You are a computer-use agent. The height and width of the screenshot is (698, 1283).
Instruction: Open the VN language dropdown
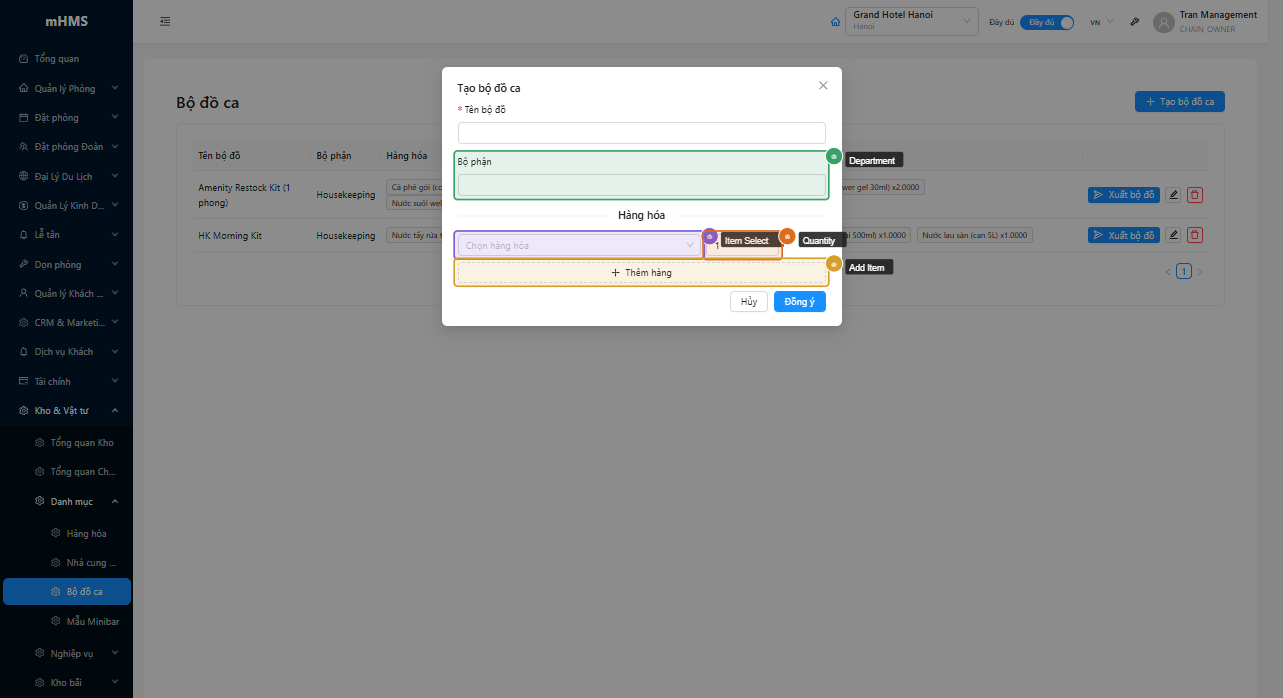pos(1101,22)
